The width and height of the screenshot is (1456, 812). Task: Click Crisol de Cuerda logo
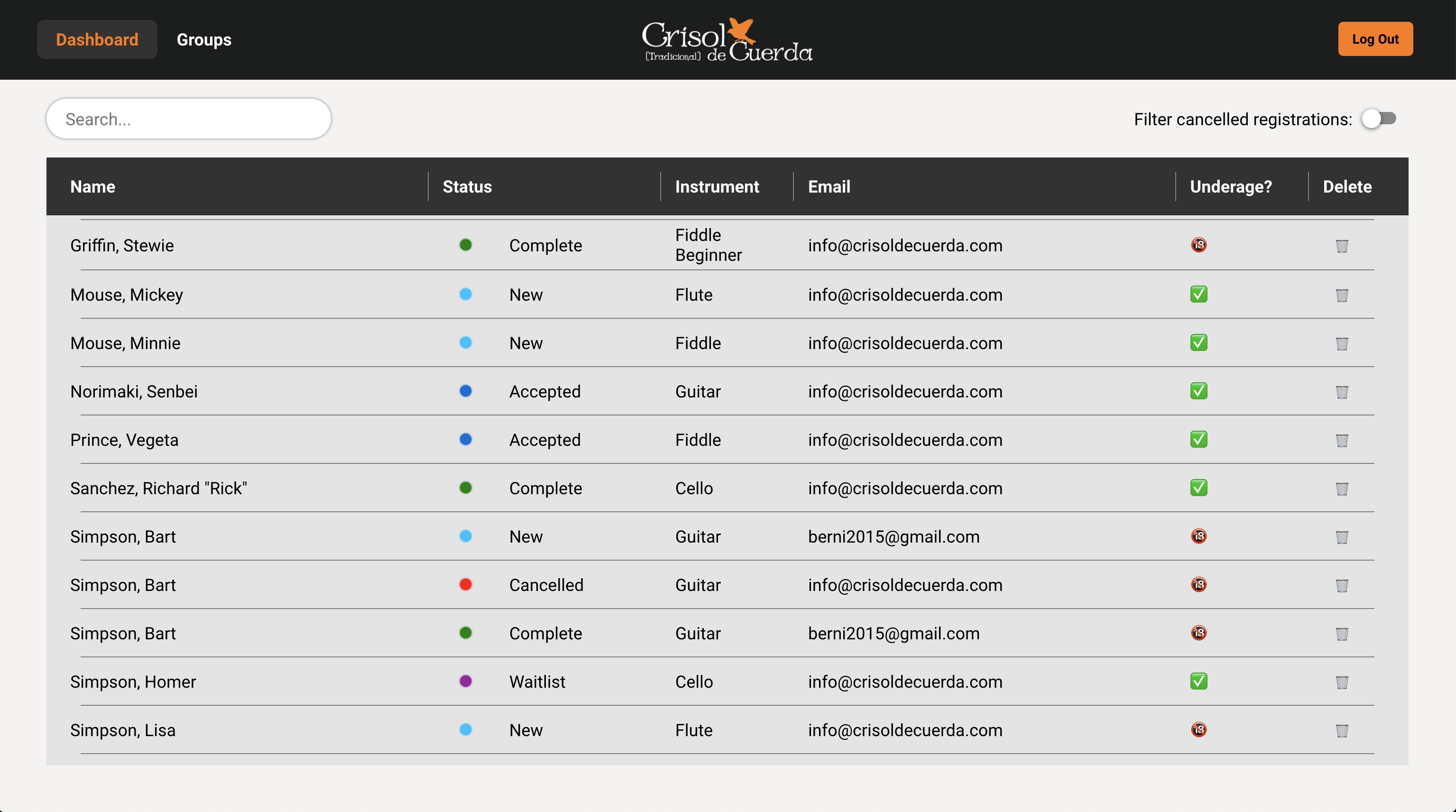(x=727, y=39)
